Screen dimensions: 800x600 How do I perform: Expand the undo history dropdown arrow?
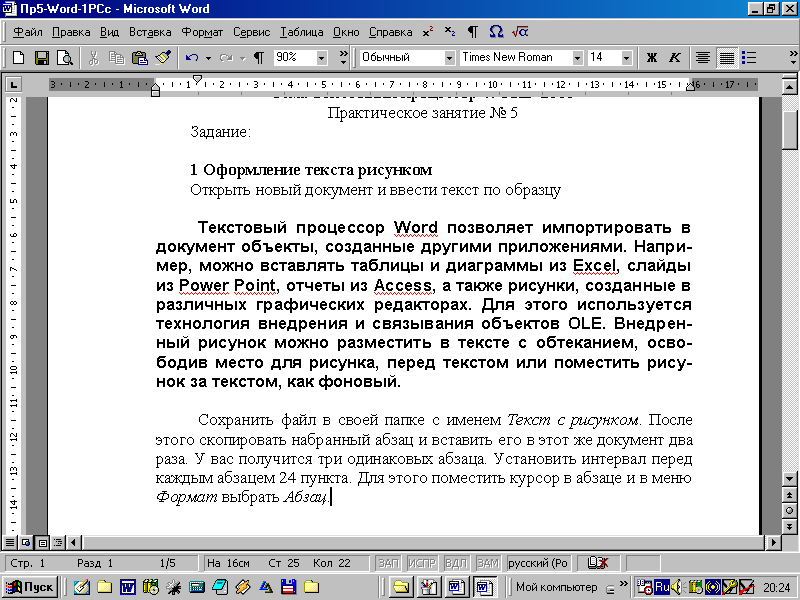(x=208, y=58)
